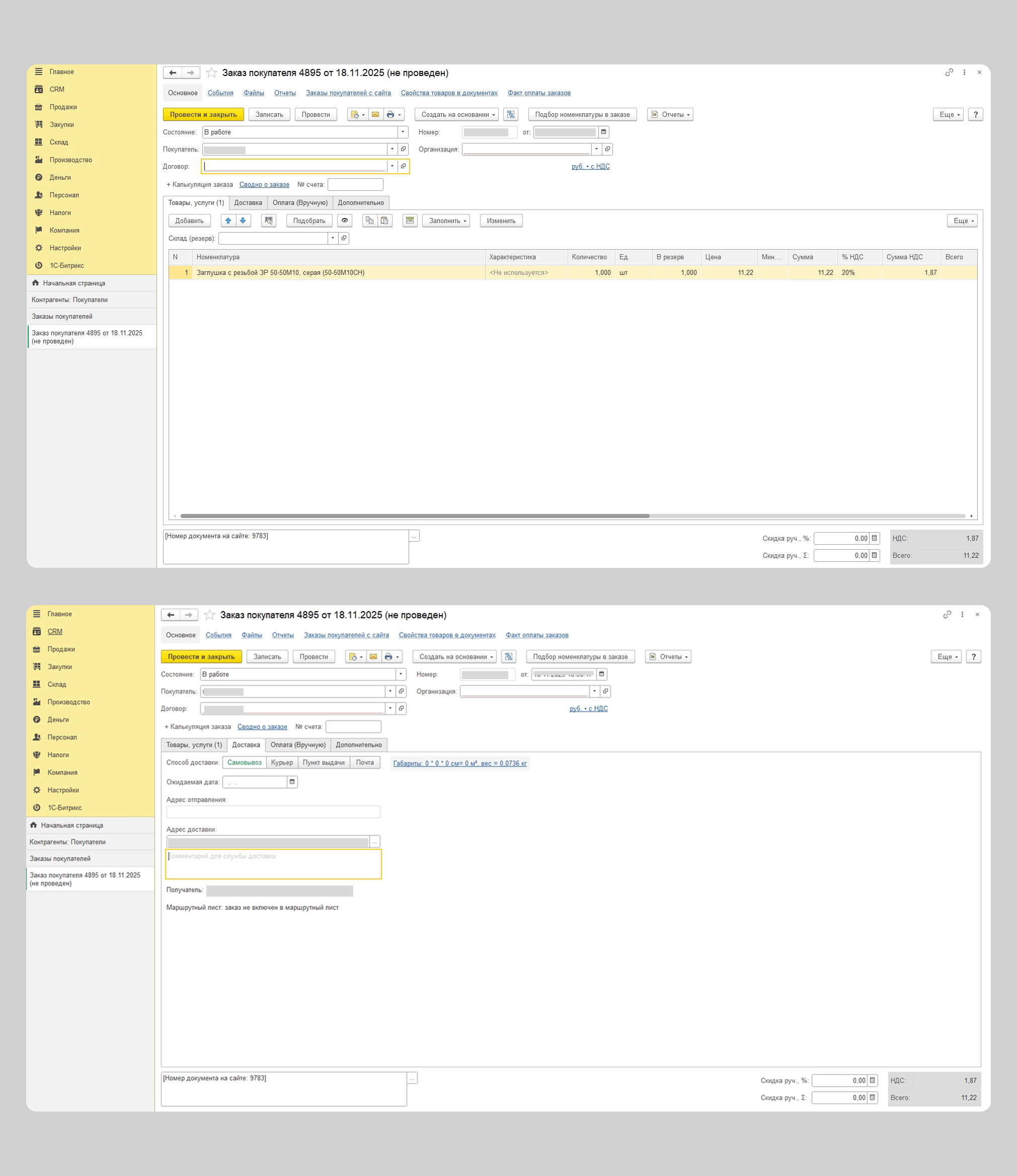Click the paste rows clipboard icon
This screenshot has width=1017, height=1176.
click(x=385, y=220)
